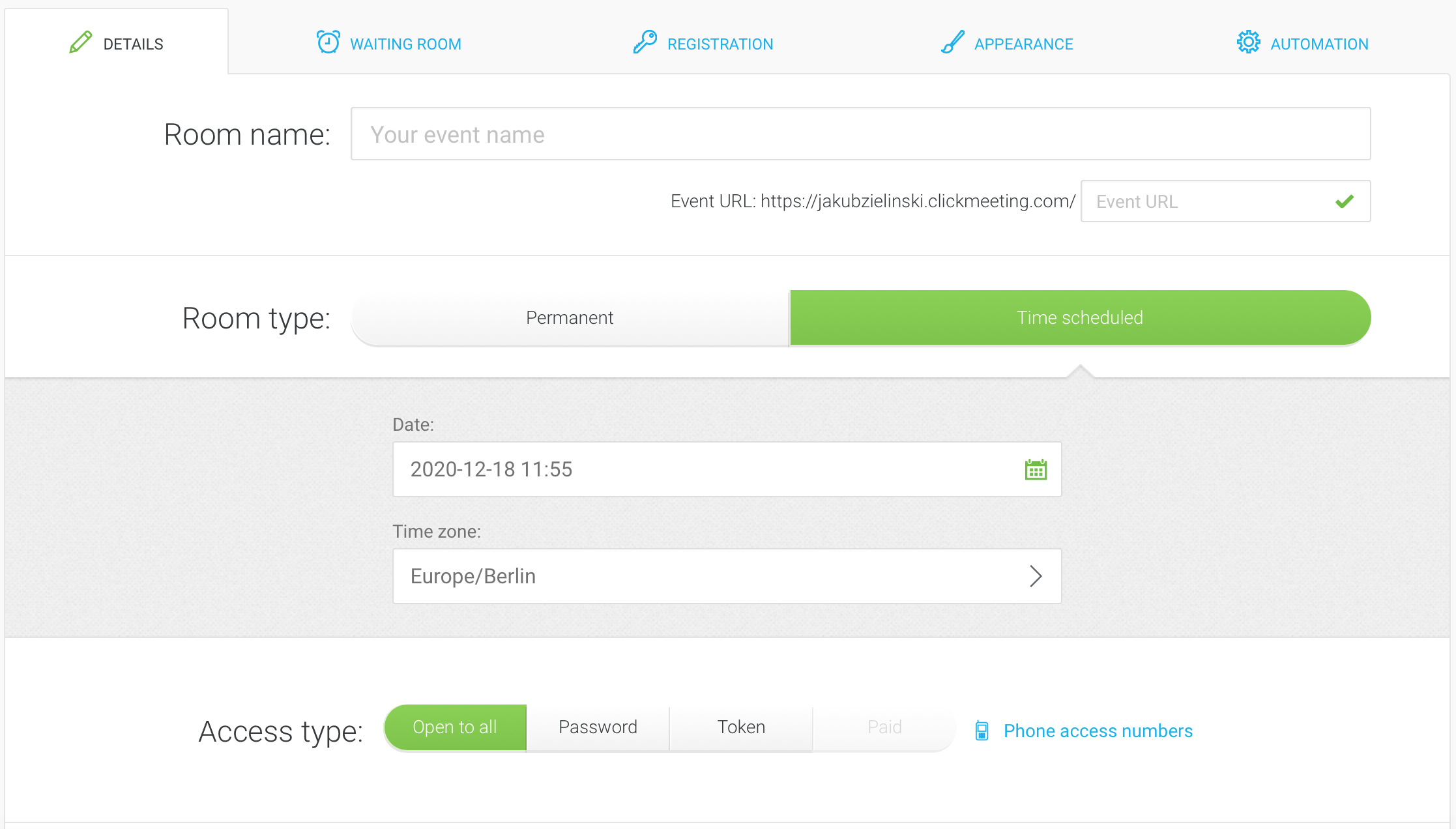Click the time zone chevron arrow

(x=1036, y=576)
